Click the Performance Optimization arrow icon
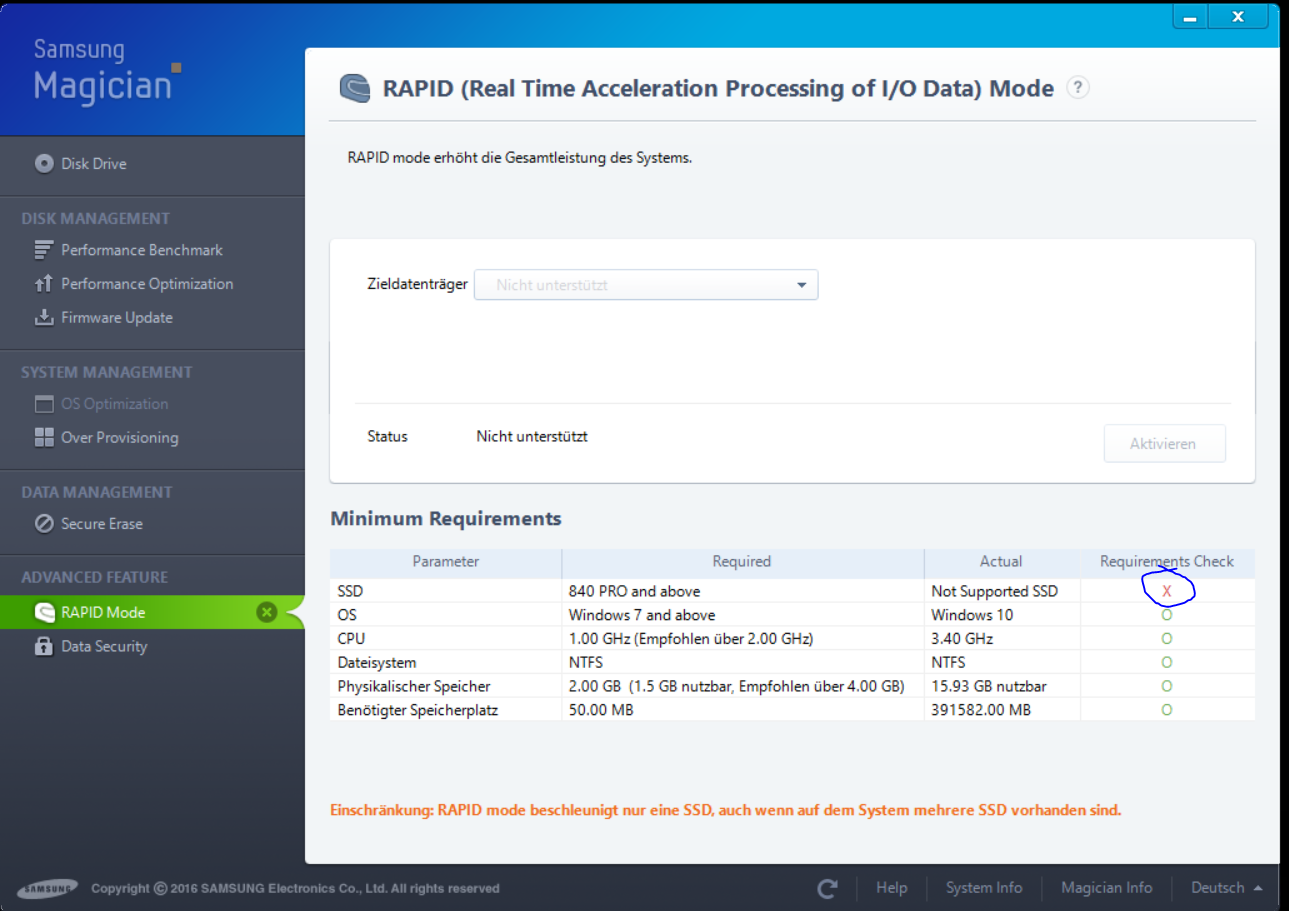This screenshot has width=1289, height=911. (x=44, y=284)
